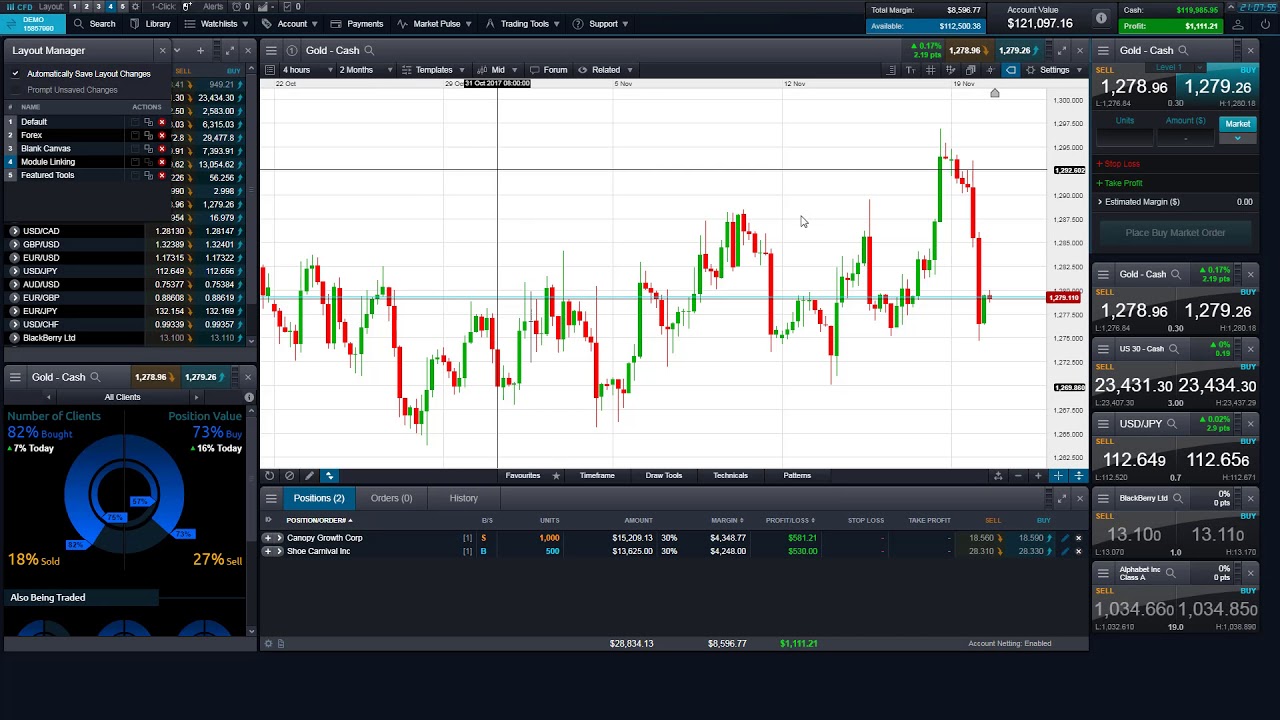Expand the USD/CAD watchlist row
The height and width of the screenshot is (720, 1280).
[15, 231]
